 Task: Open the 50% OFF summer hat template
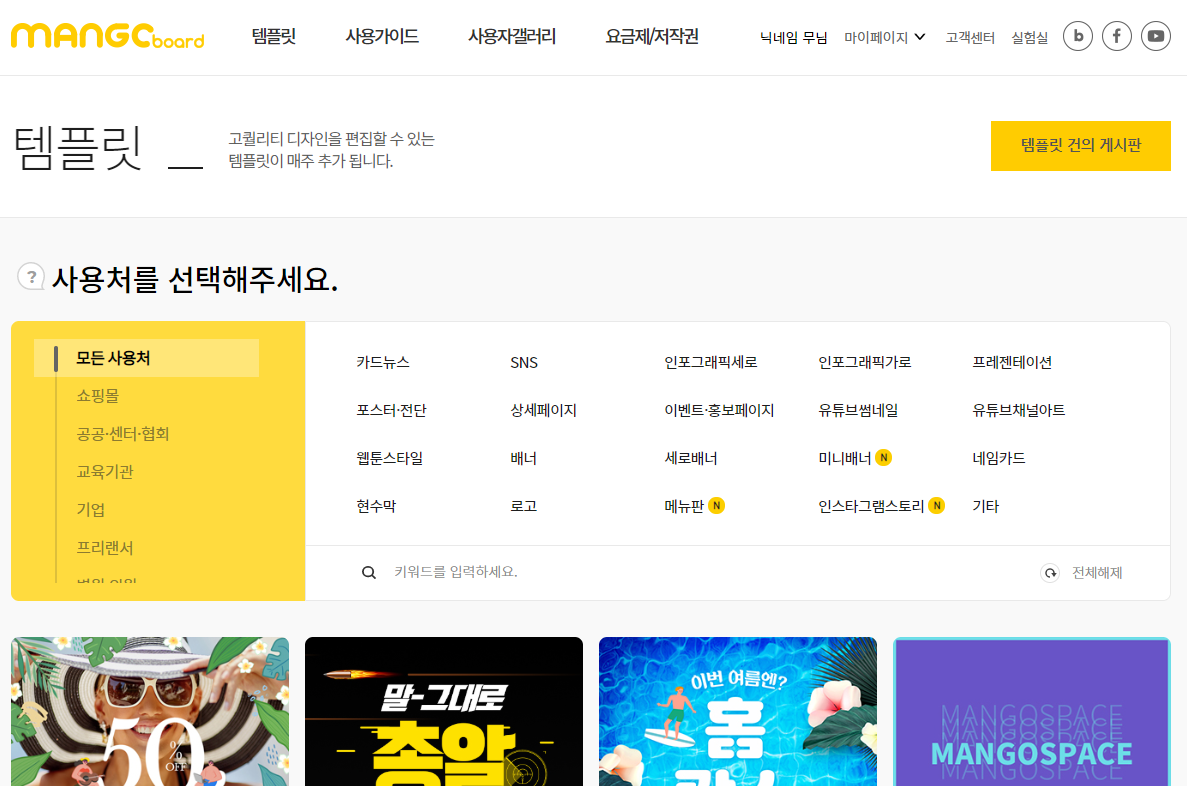click(x=150, y=711)
